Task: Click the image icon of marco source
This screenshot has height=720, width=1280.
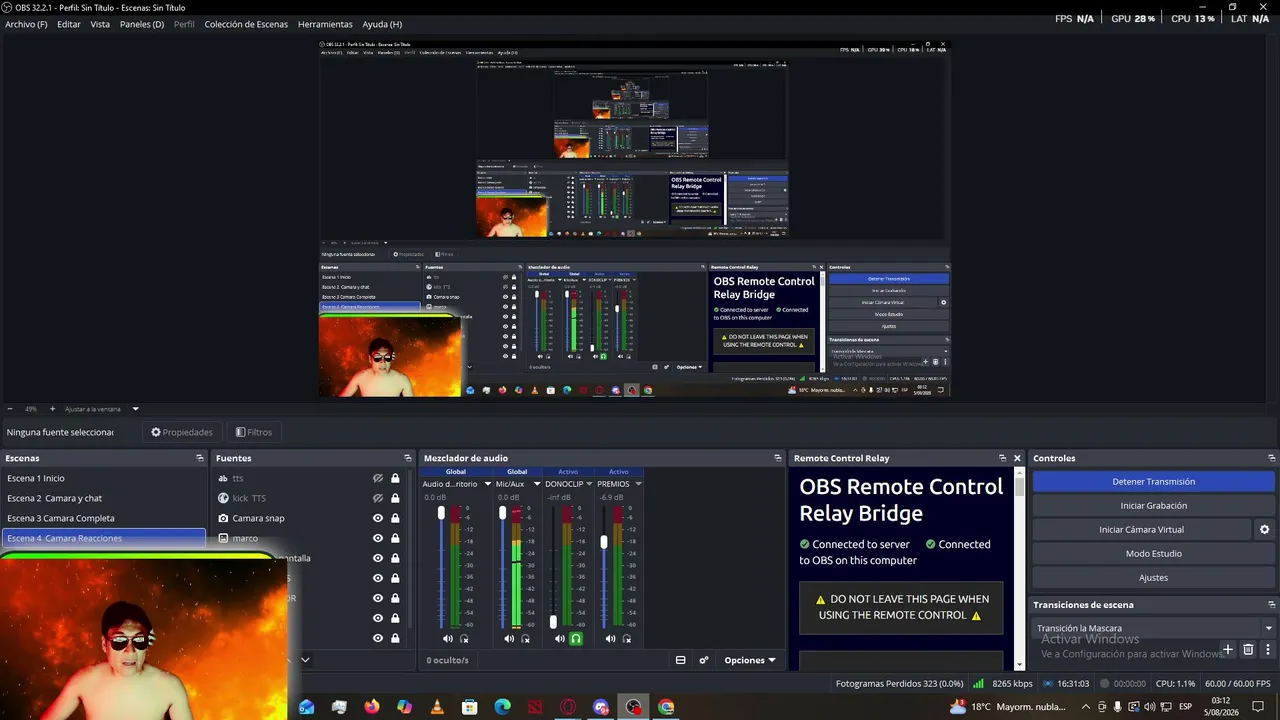Action: coord(224,538)
